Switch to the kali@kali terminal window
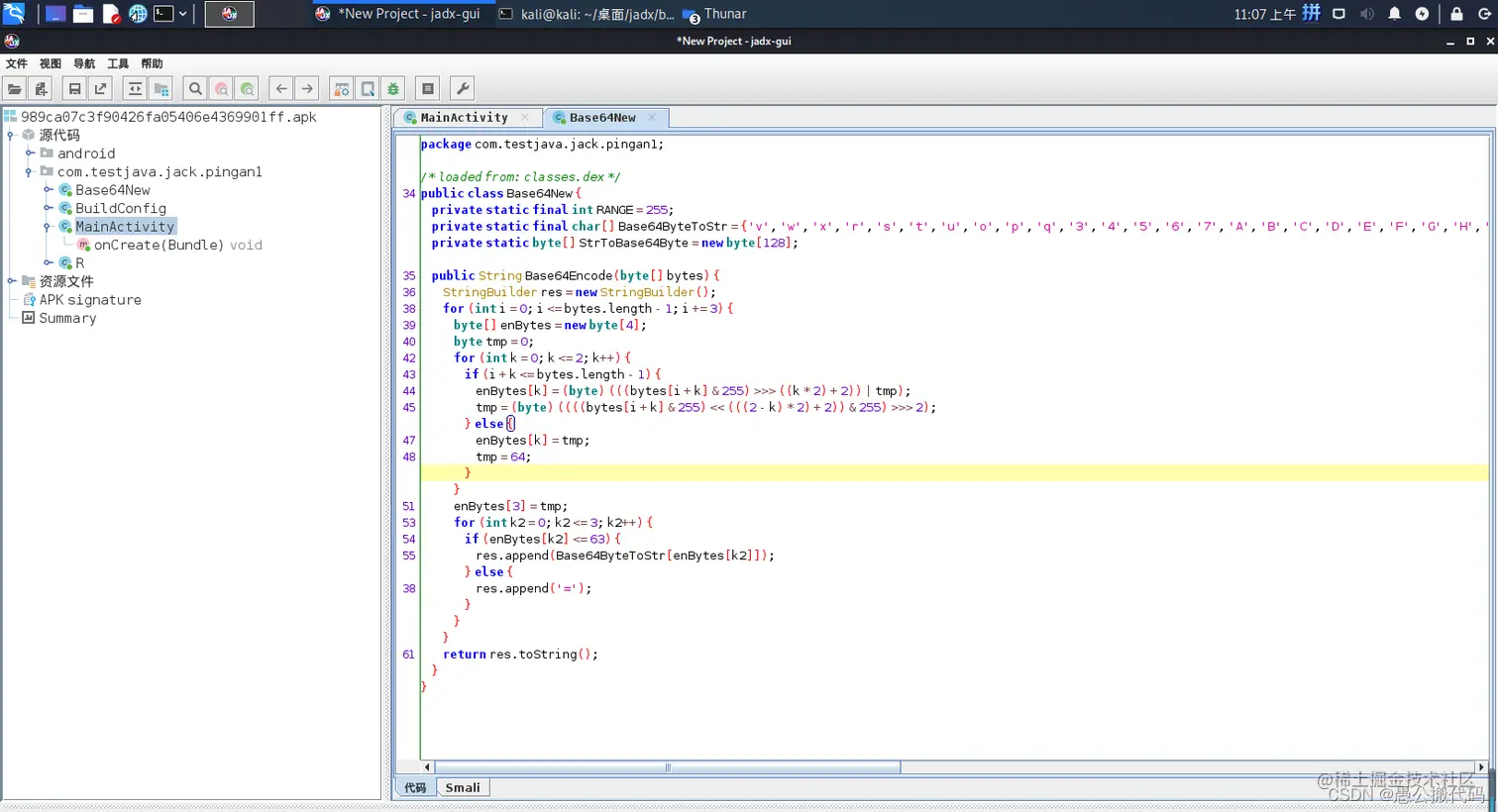The height and width of the screenshot is (812, 1498). (x=587, y=14)
